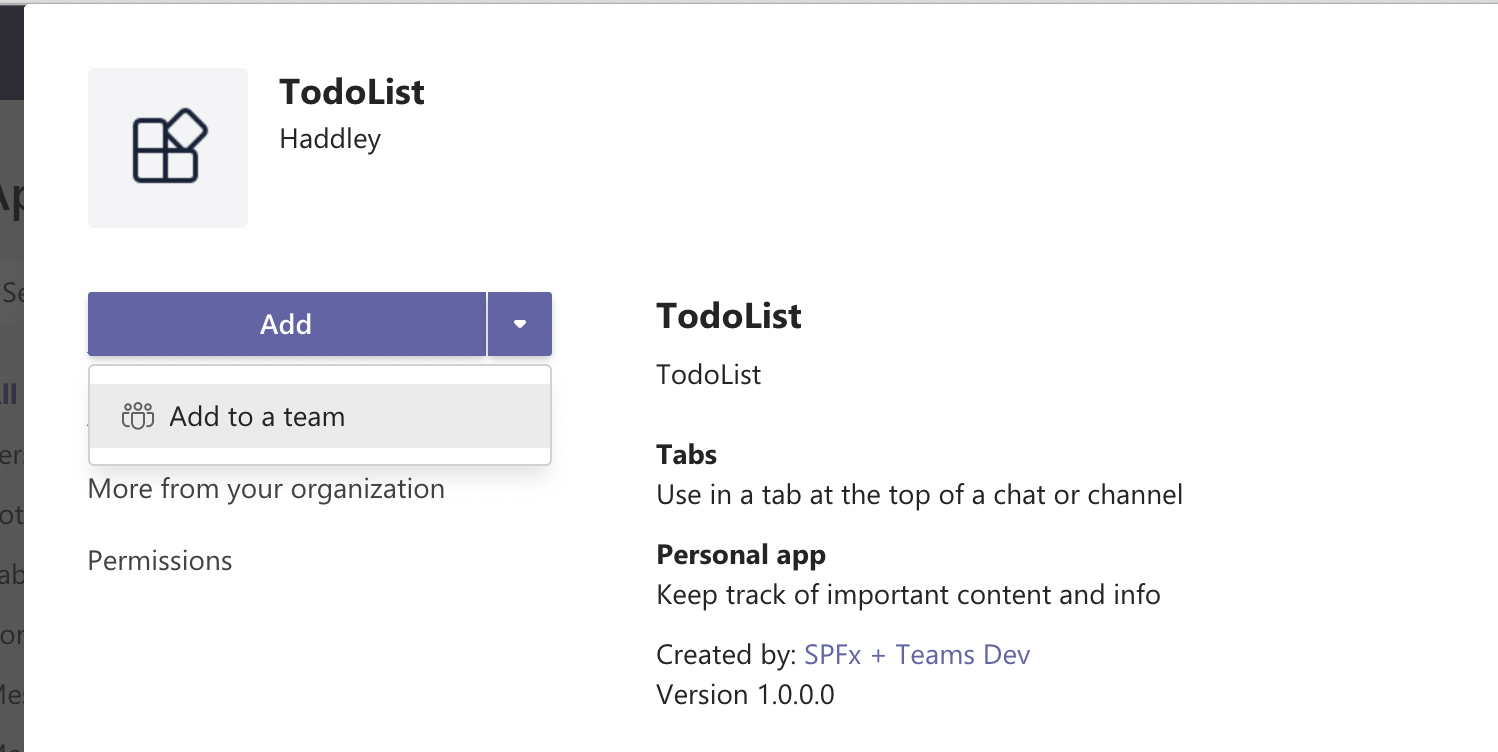
Task: Click the Personal app capability heading
Action: (741, 555)
